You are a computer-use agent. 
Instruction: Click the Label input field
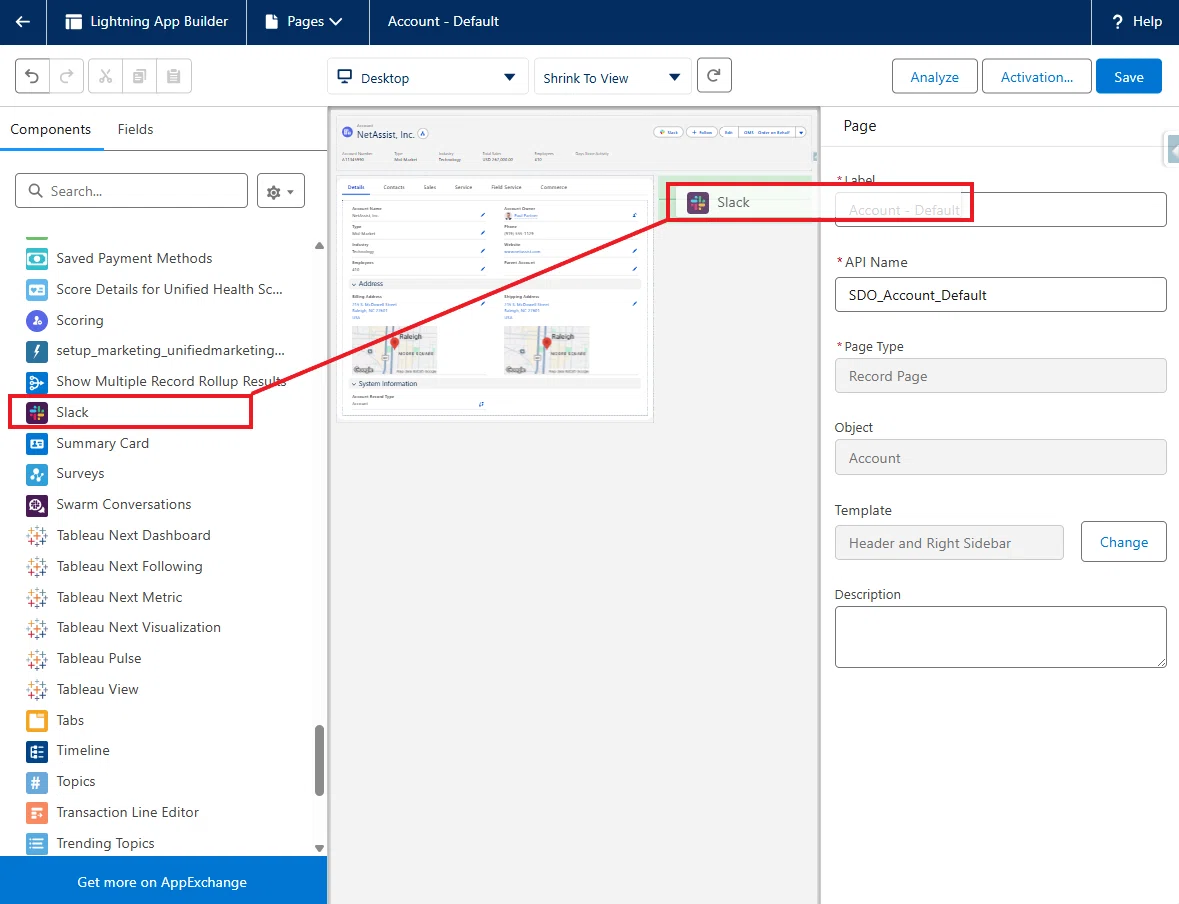click(x=1000, y=210)
